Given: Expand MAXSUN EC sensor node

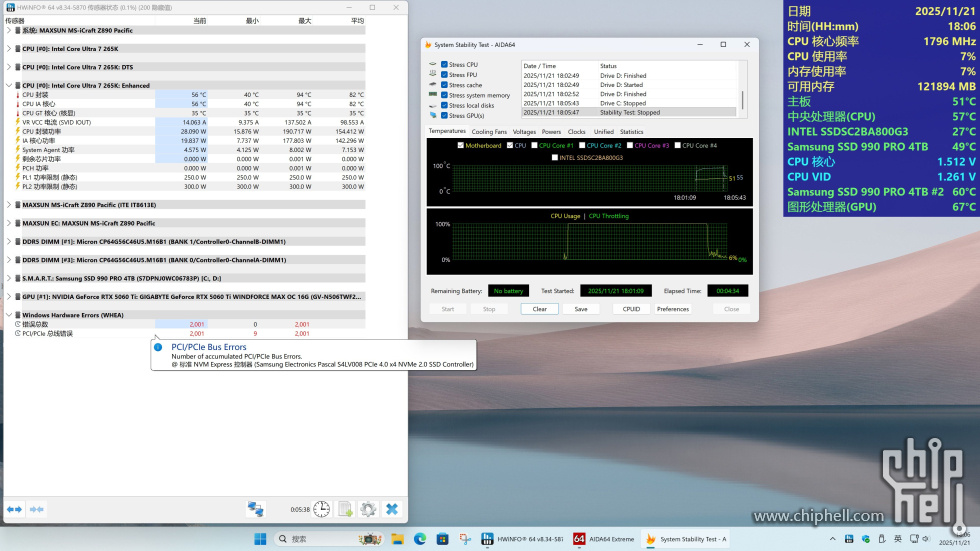Looking at the screenshot, I should coord(9,223).
